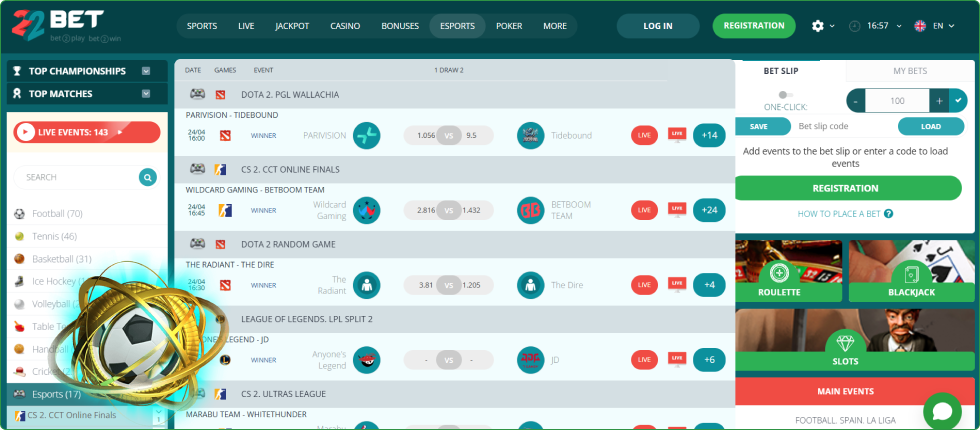
Task: Open the settings dropdown arrow
Action: [832, 26]
